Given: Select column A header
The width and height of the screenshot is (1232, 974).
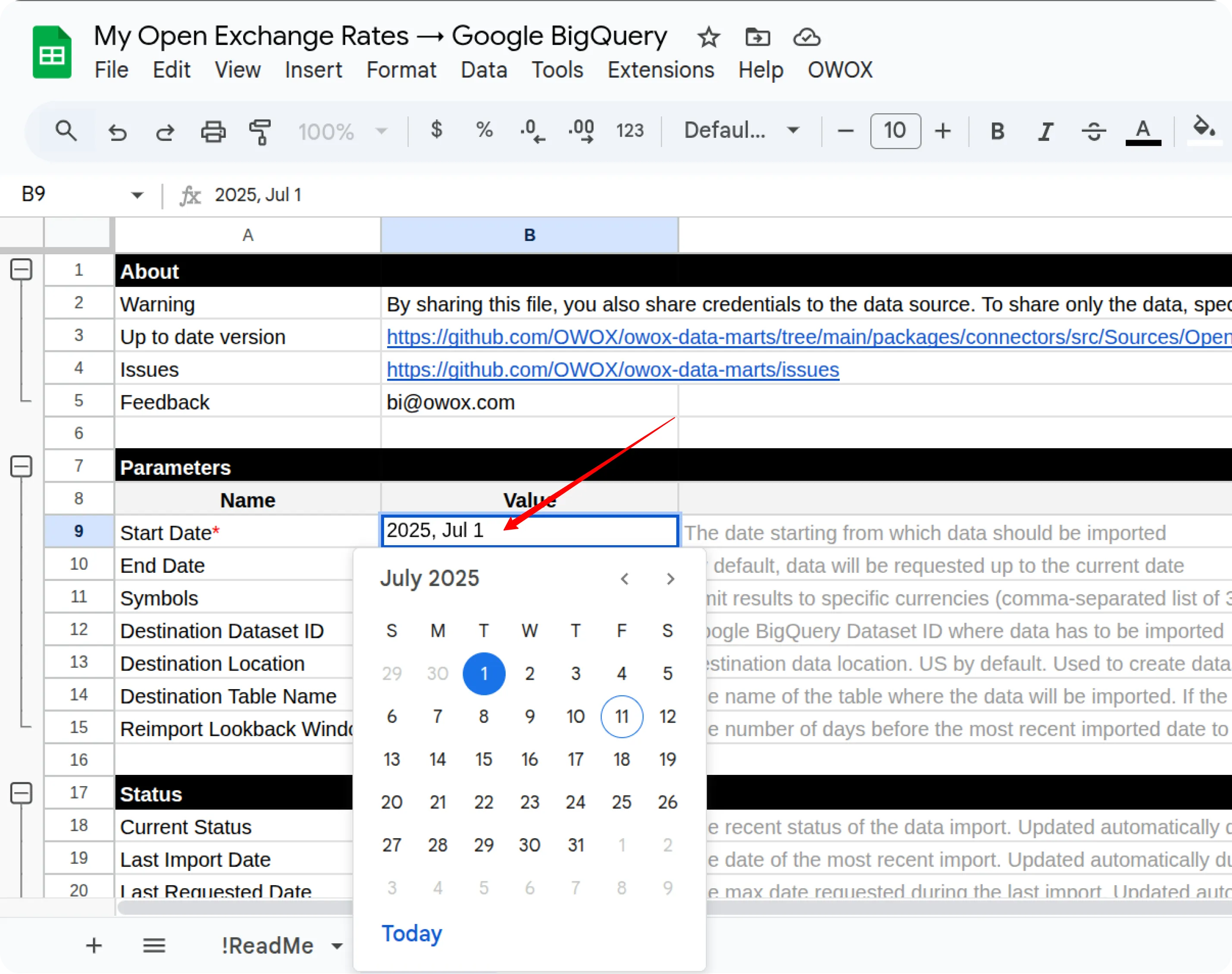Looking at the screenshot, I should 247,235.
